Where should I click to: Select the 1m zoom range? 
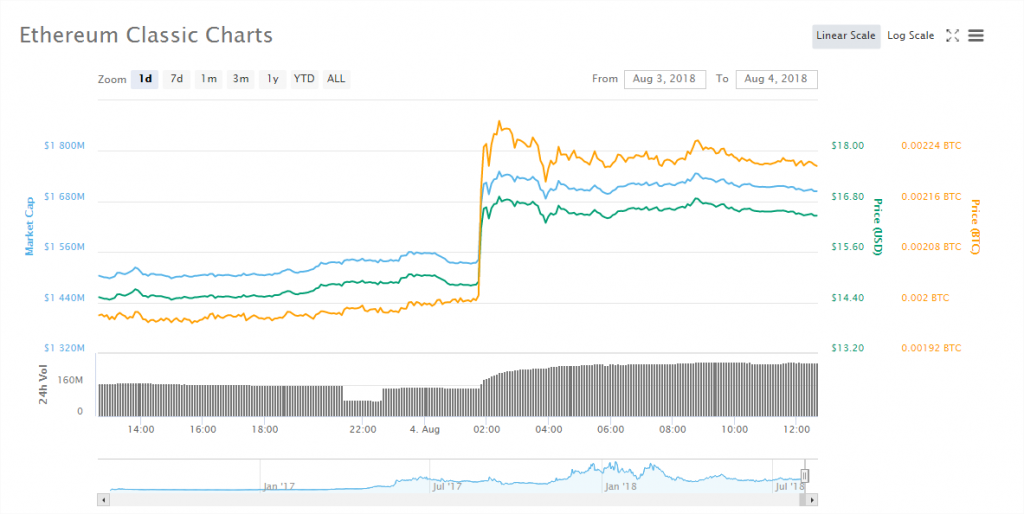coord(208,79)
